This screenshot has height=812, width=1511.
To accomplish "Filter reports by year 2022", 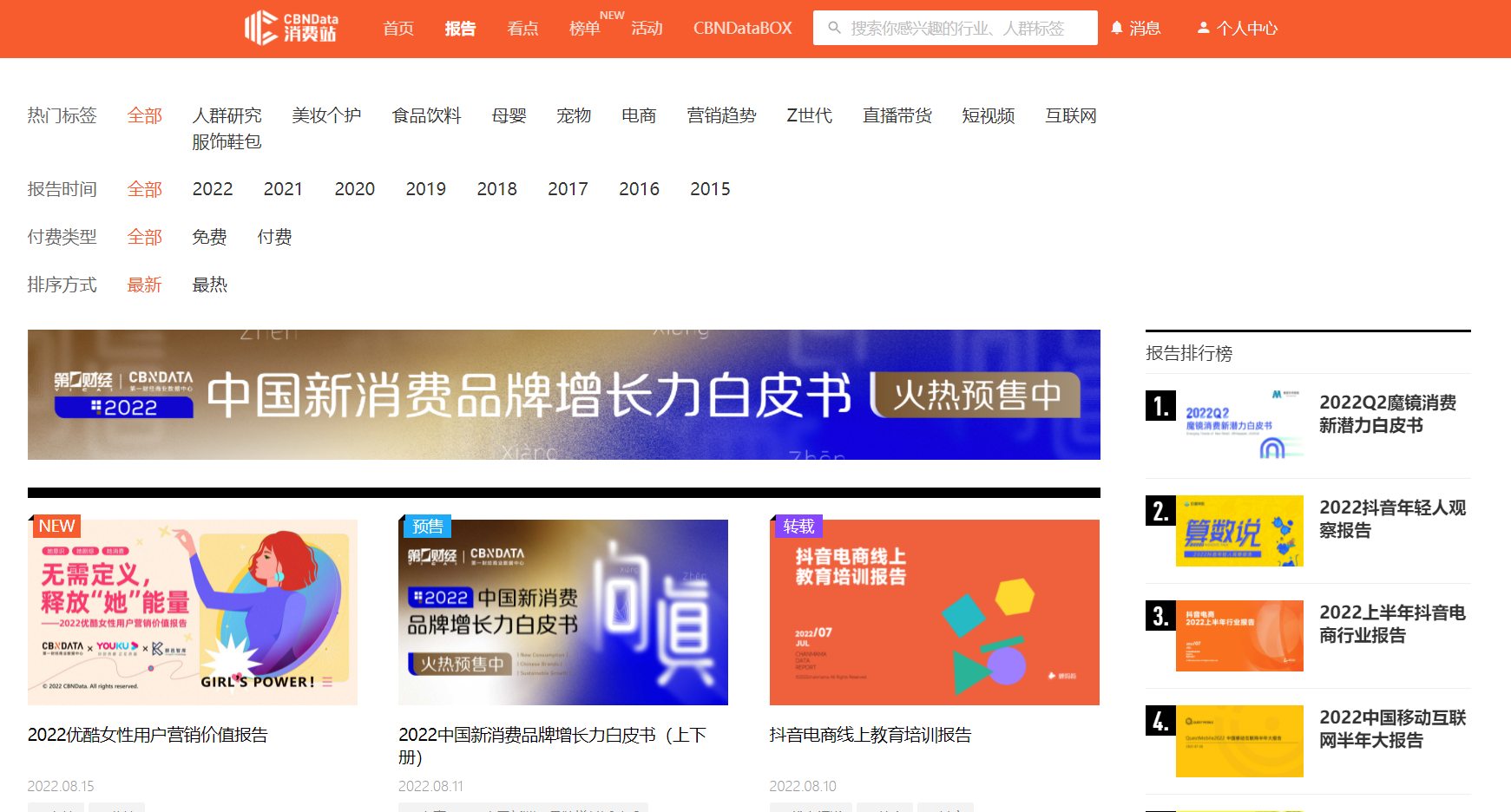I will pyautogui.click(x=213, y=189).
